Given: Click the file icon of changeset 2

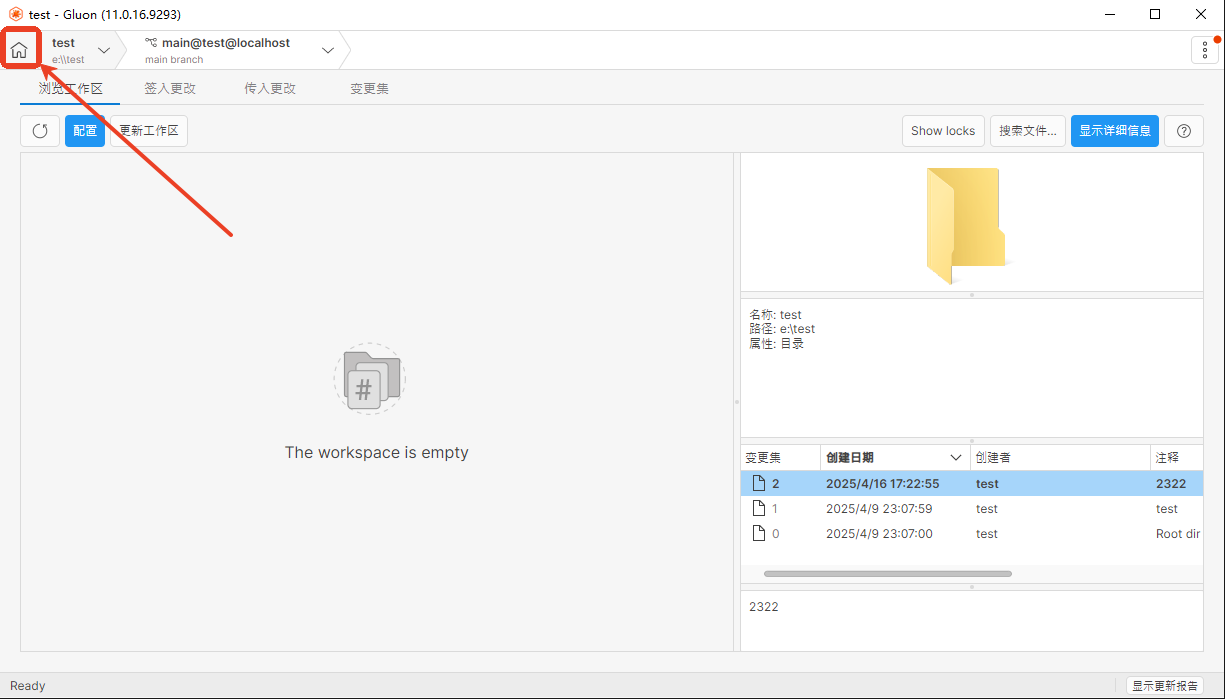Looking at the screenshot, I should click(758, 484).
